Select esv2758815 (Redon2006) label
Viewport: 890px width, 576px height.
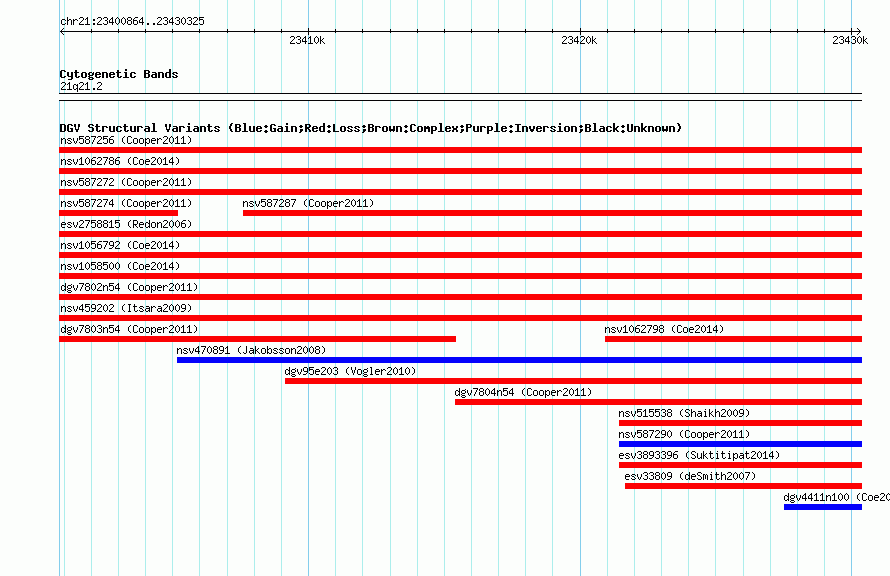pos(126,224)
